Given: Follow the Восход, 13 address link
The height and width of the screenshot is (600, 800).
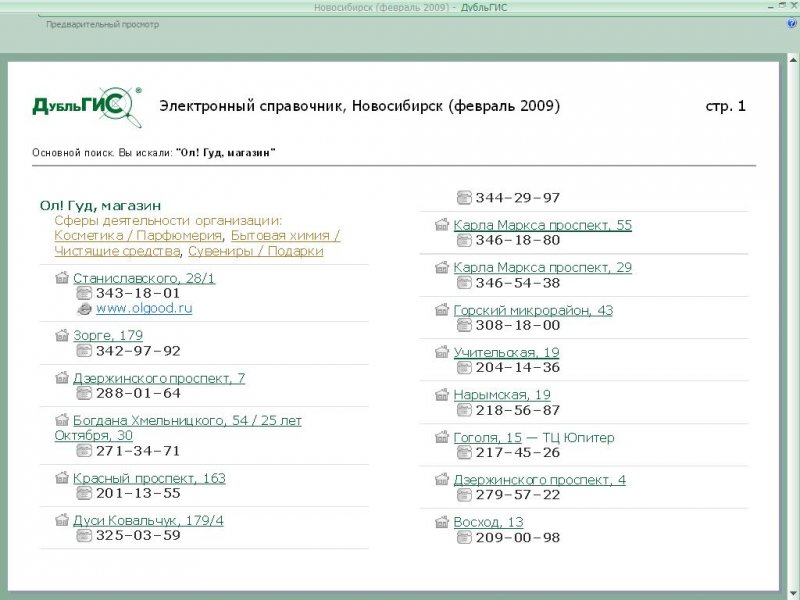Looking at the screenshot, I should pos(488,522).
